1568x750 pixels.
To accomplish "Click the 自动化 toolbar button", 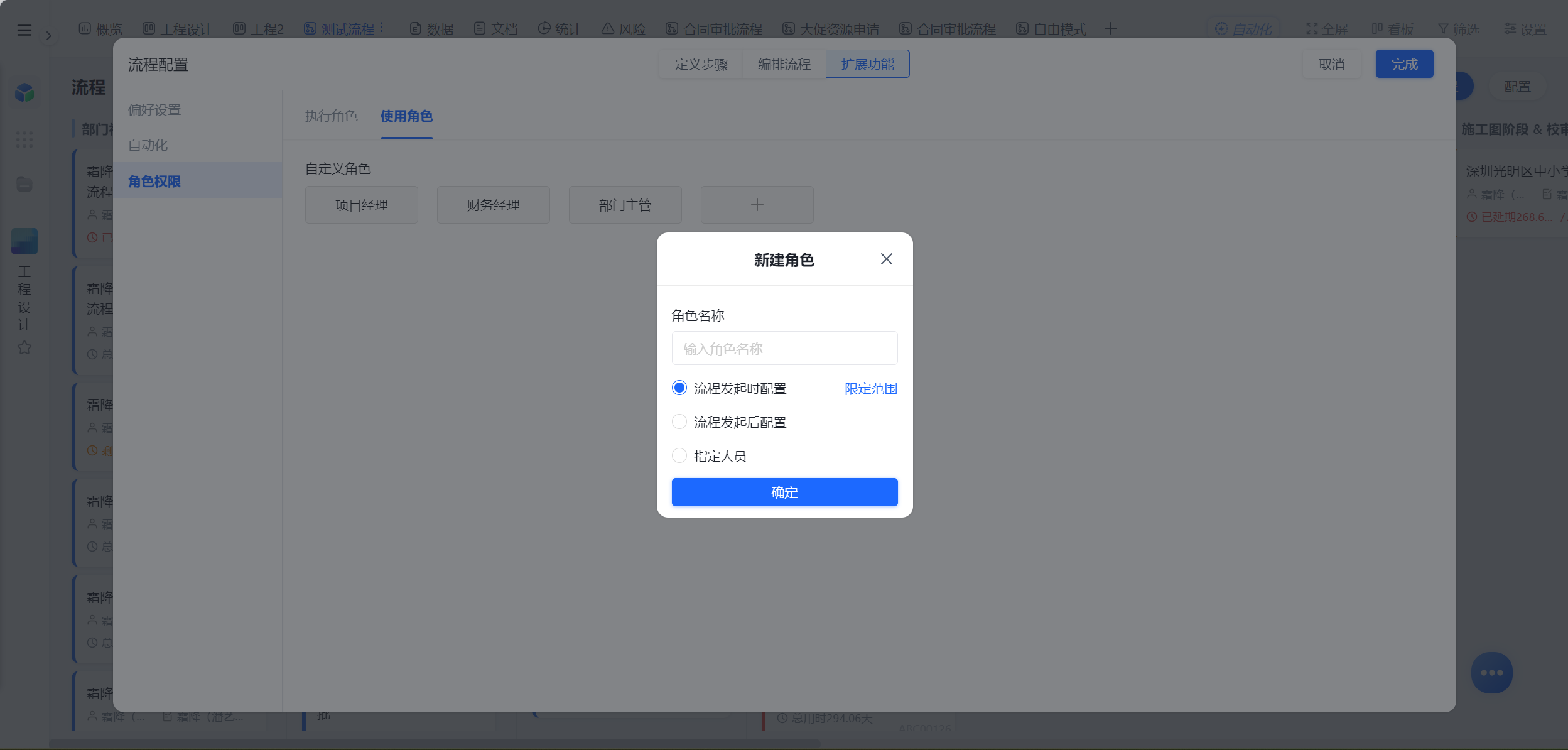I will coord(1243,29).
